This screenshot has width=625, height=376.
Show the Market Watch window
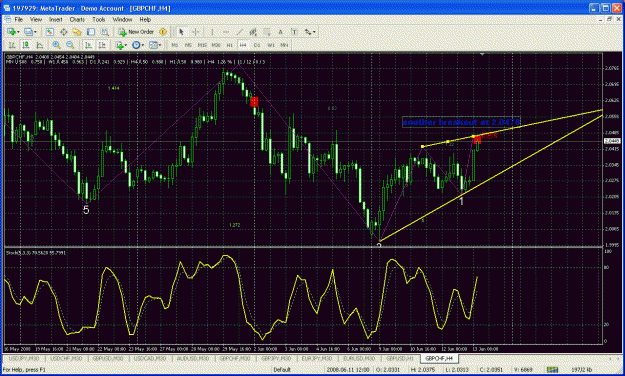tap(49, 32)
